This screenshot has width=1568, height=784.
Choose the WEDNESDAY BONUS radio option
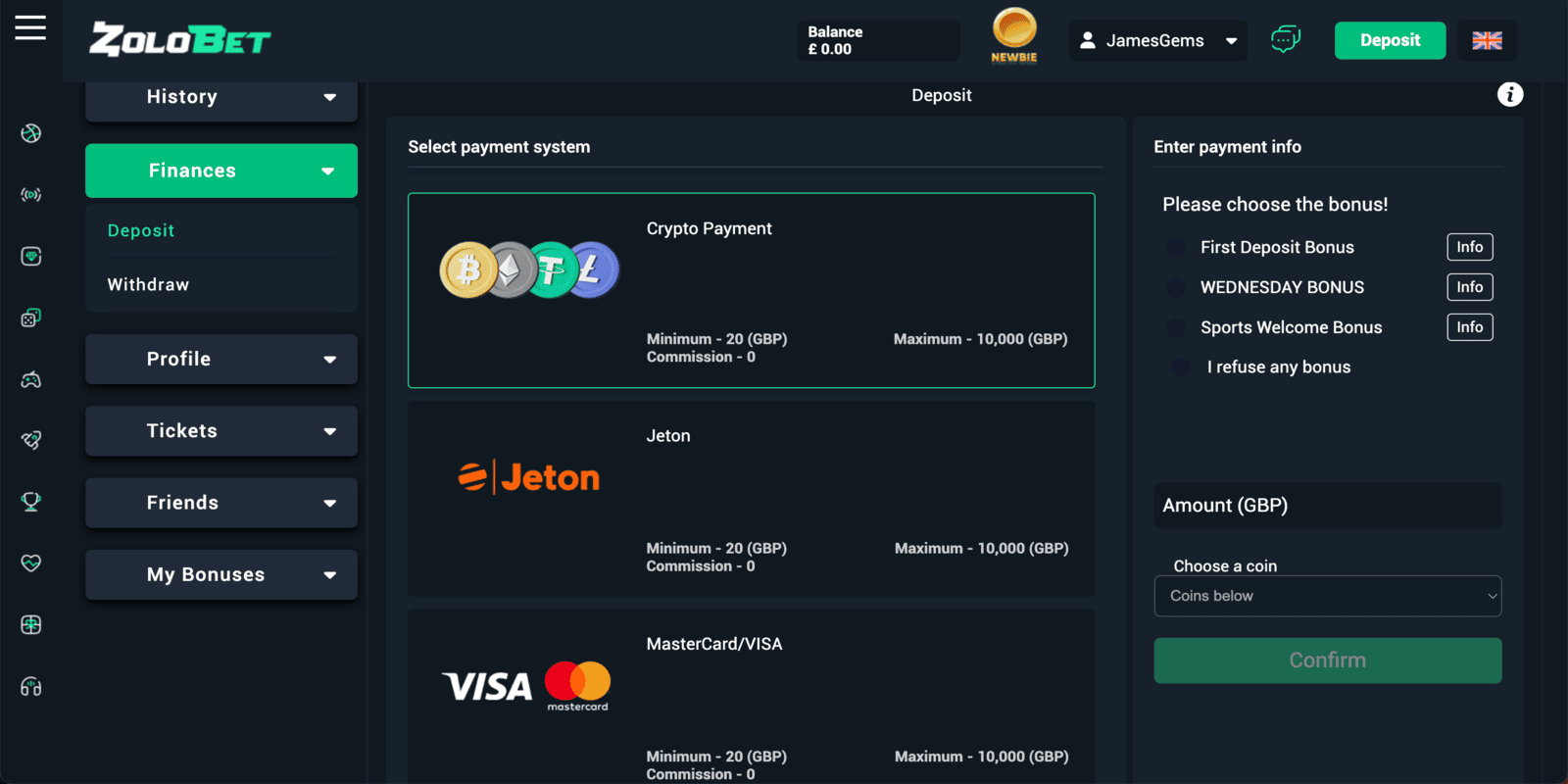[x=1176, y=288]
